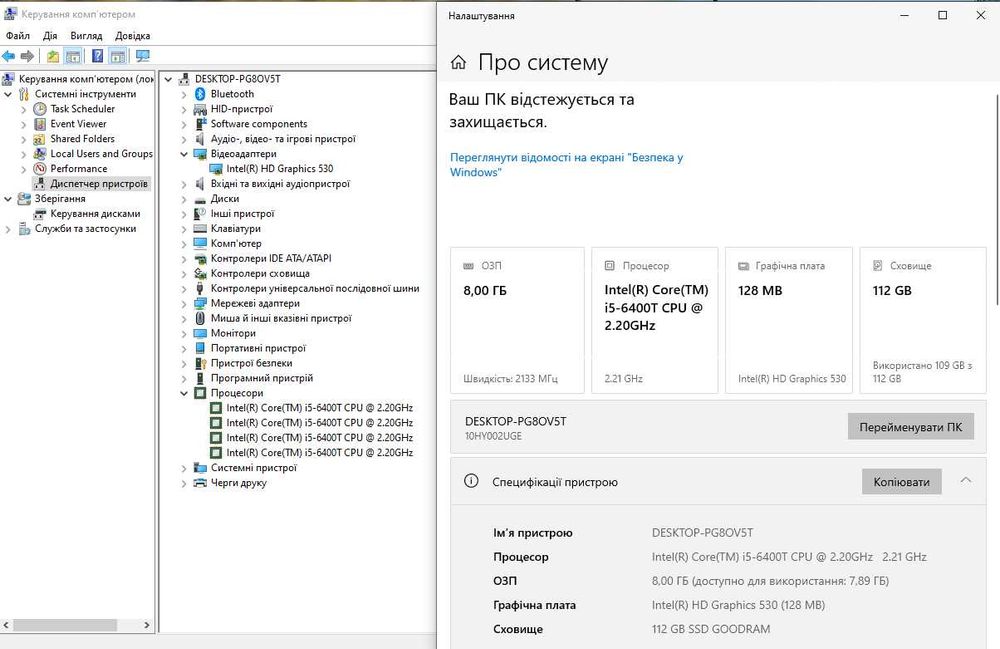The height and width of the screenshot is (649, 1000).
Task: Select the Аудіо-, відео- та ігрові пристрої row
Action: [283, 139]
